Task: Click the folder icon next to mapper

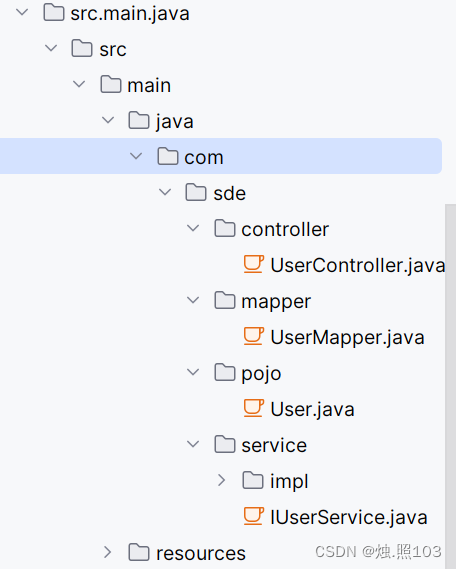Action: click(225, 300)
